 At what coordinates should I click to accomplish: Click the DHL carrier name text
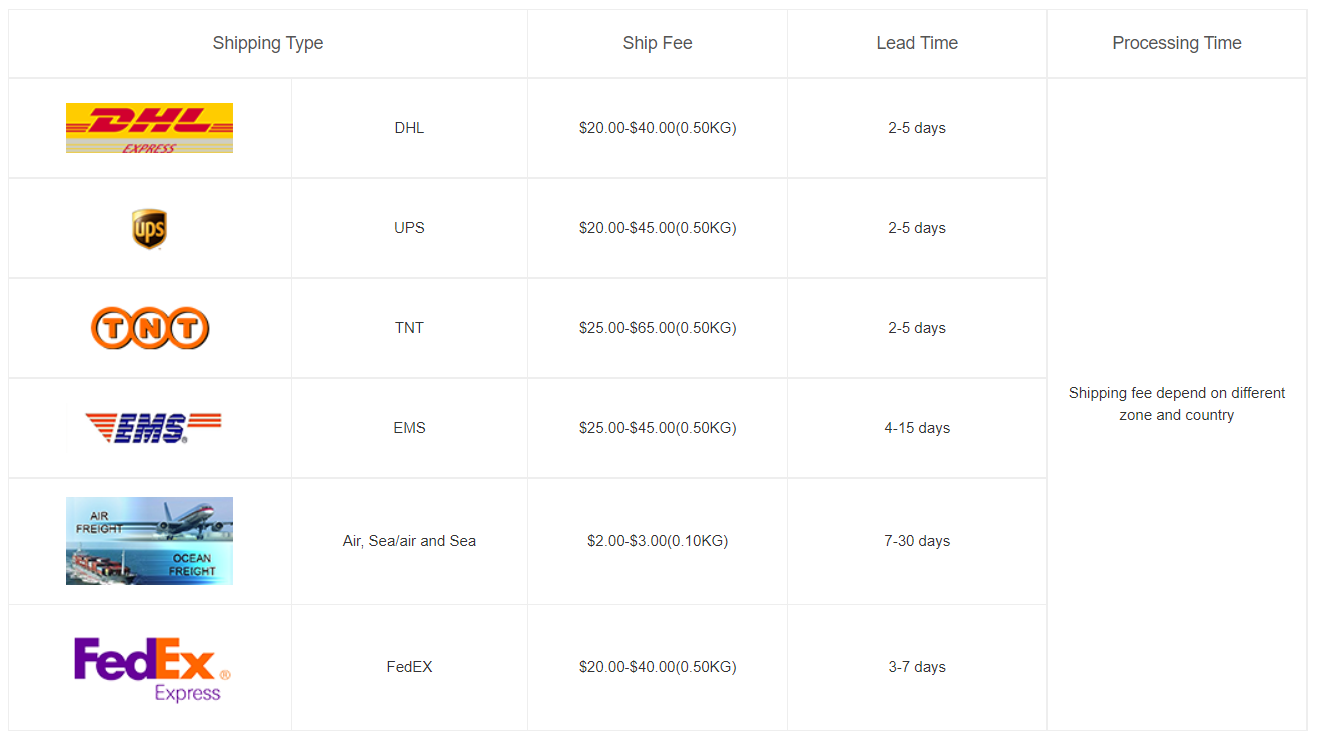click(x=409, y=128)
